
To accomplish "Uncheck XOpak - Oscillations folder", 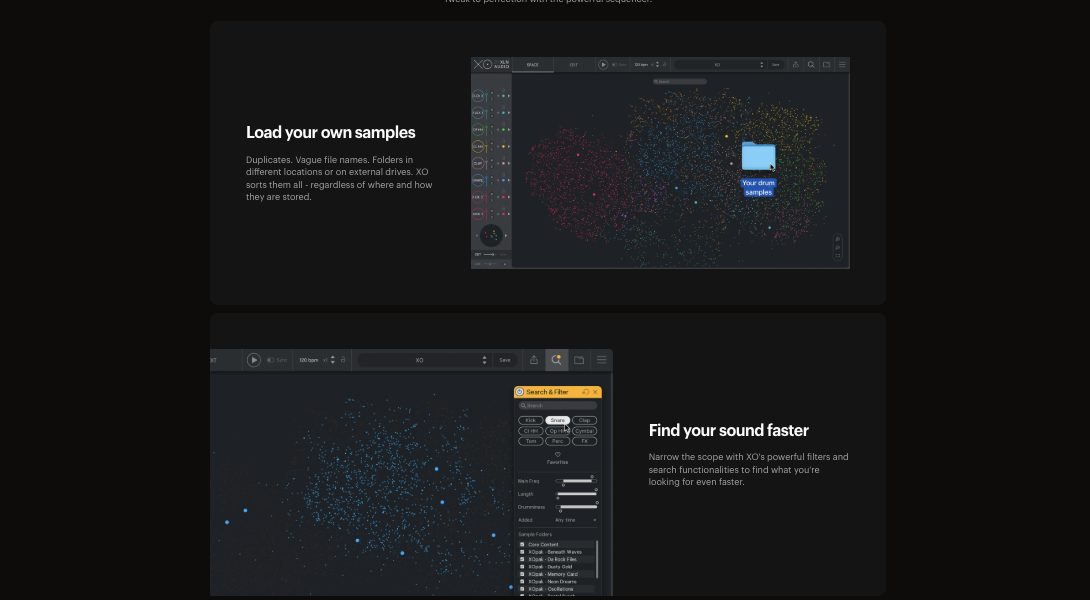I will (x=522, y=589).
